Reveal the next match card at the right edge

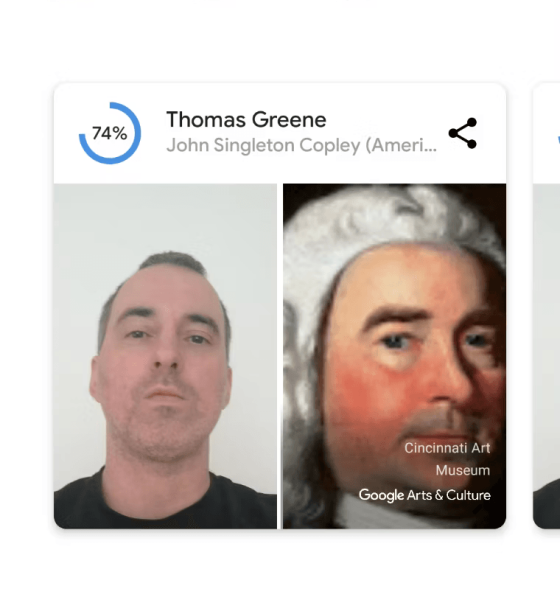coord(547,306)
